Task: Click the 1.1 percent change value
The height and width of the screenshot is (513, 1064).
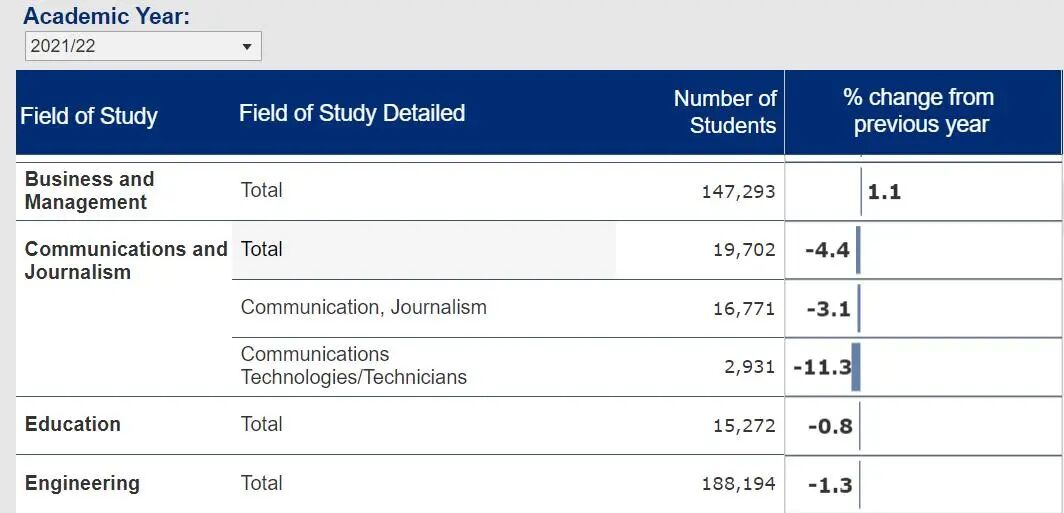Action: (884, 191)
